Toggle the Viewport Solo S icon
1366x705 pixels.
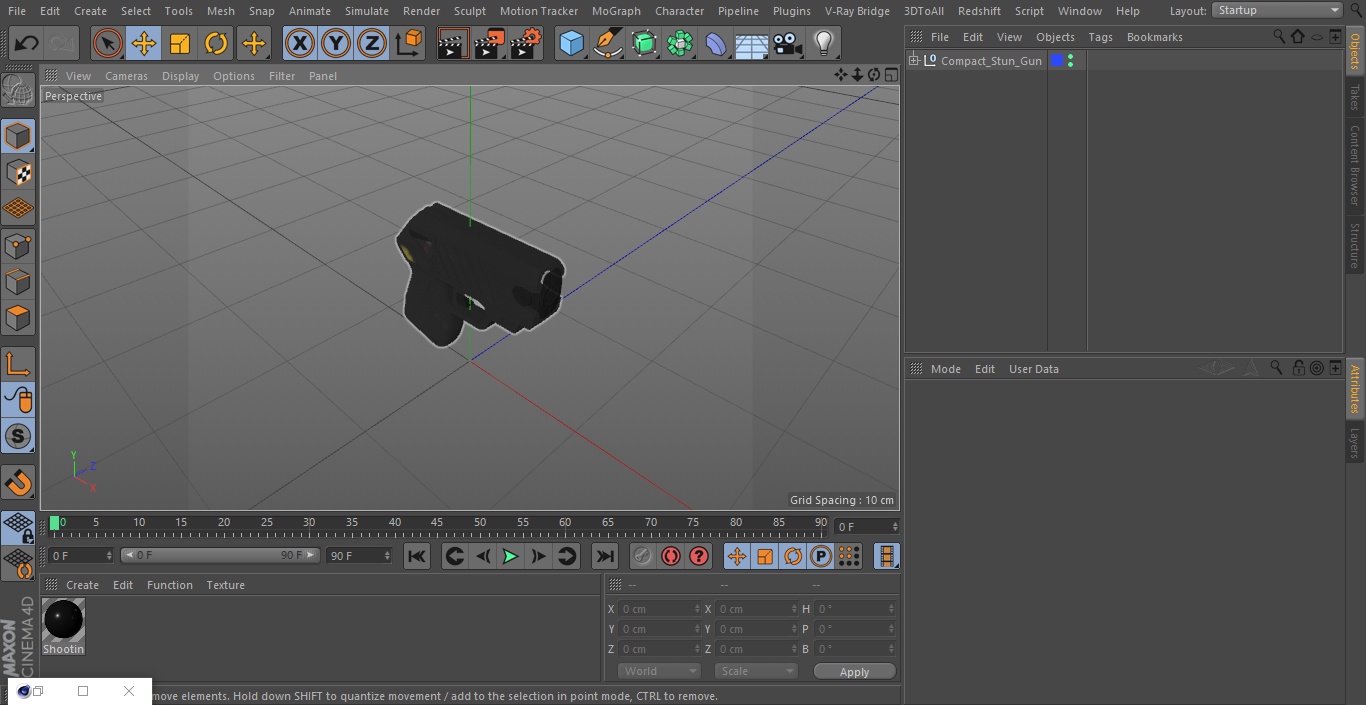click(x=18, y=436)
